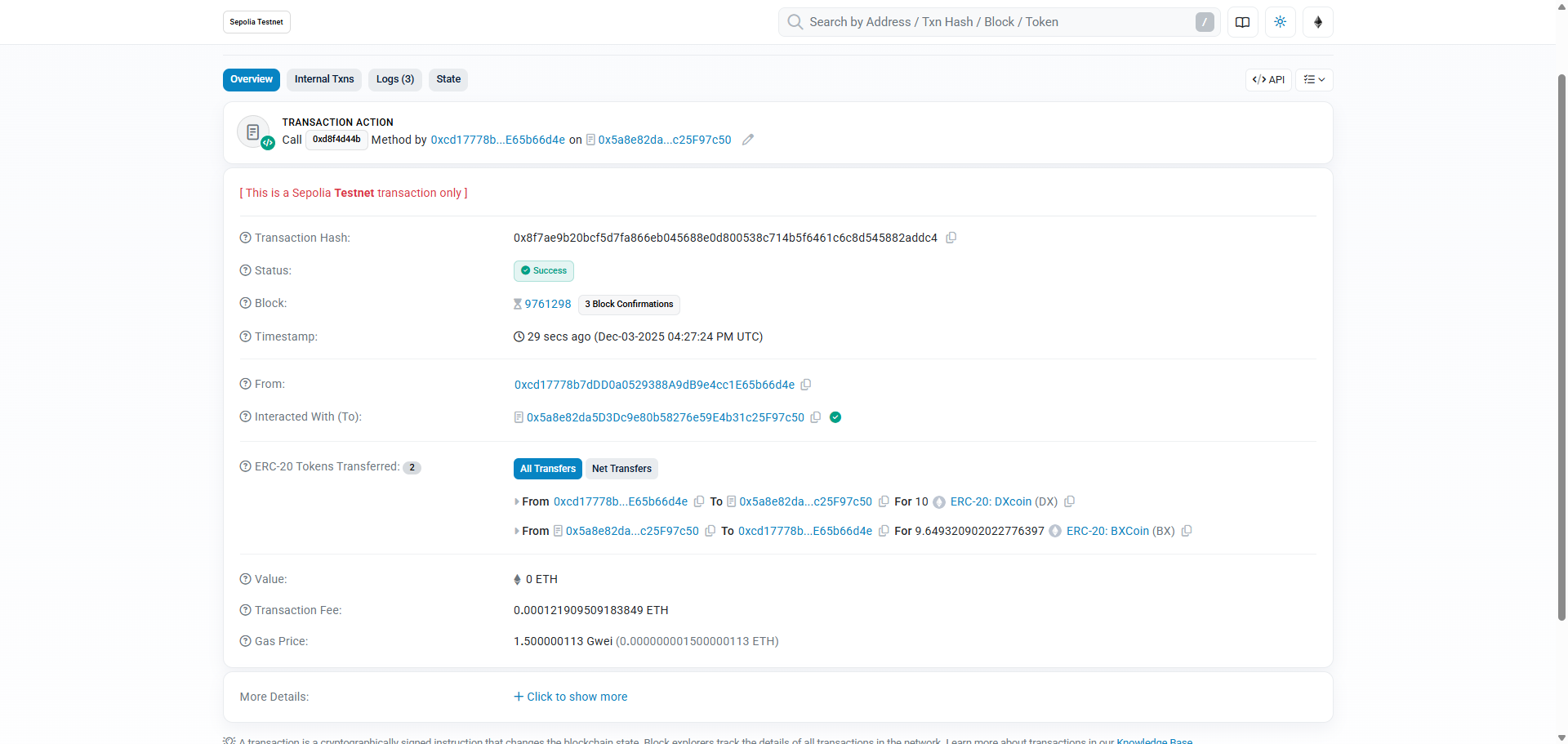Copy the From address
Screen dimensions: 1568x744
806,385
